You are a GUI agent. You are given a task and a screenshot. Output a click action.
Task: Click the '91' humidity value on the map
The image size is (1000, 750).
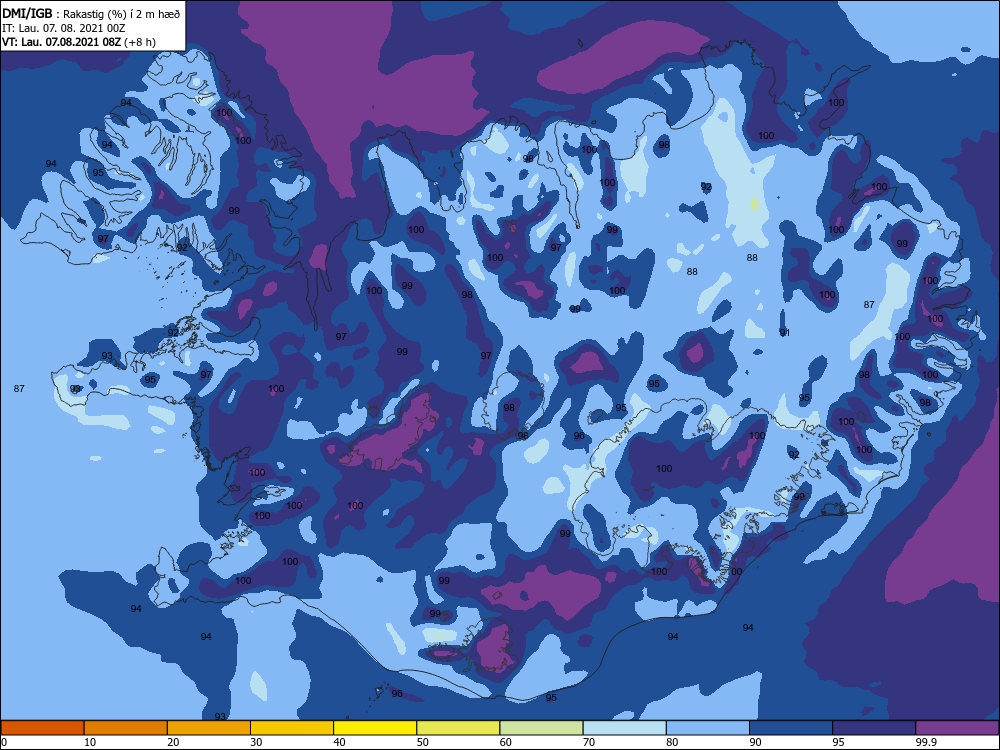(x=785, y=333)
